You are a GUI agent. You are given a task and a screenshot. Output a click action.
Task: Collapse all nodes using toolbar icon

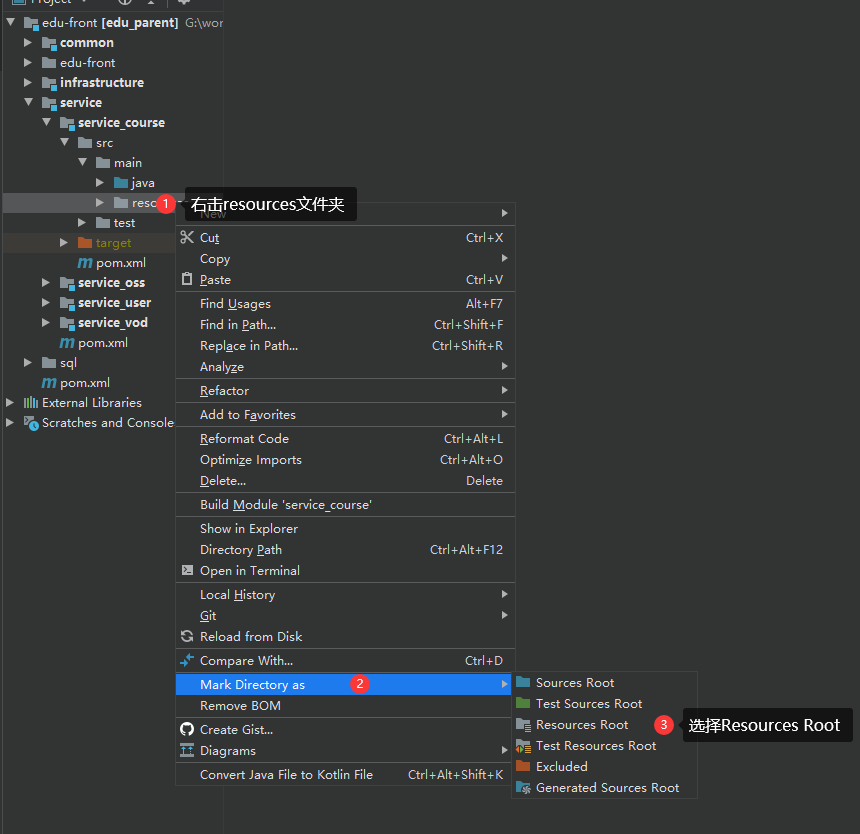point(151,4)
